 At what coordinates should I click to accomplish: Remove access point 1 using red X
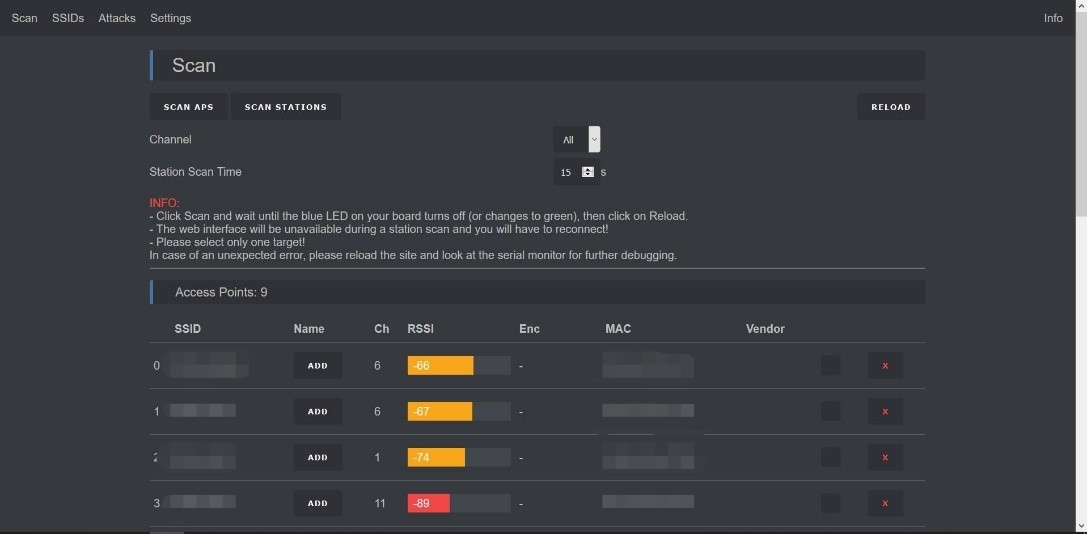885,412
